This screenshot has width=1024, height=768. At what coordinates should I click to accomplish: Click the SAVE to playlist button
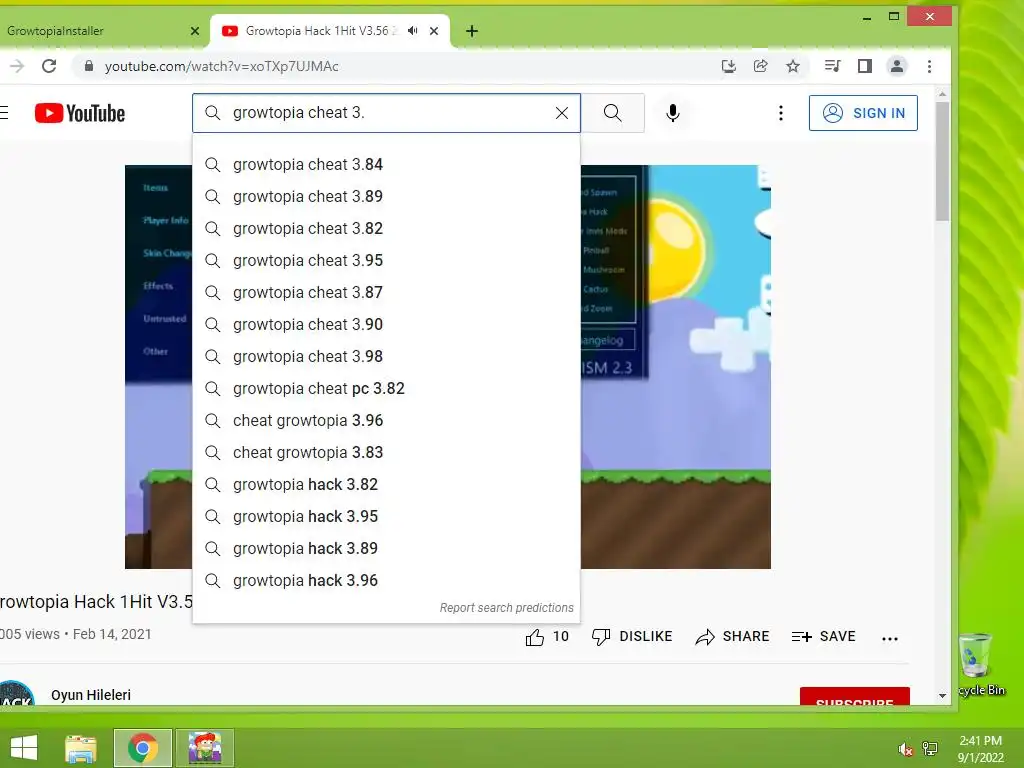(x=824, y=637)
